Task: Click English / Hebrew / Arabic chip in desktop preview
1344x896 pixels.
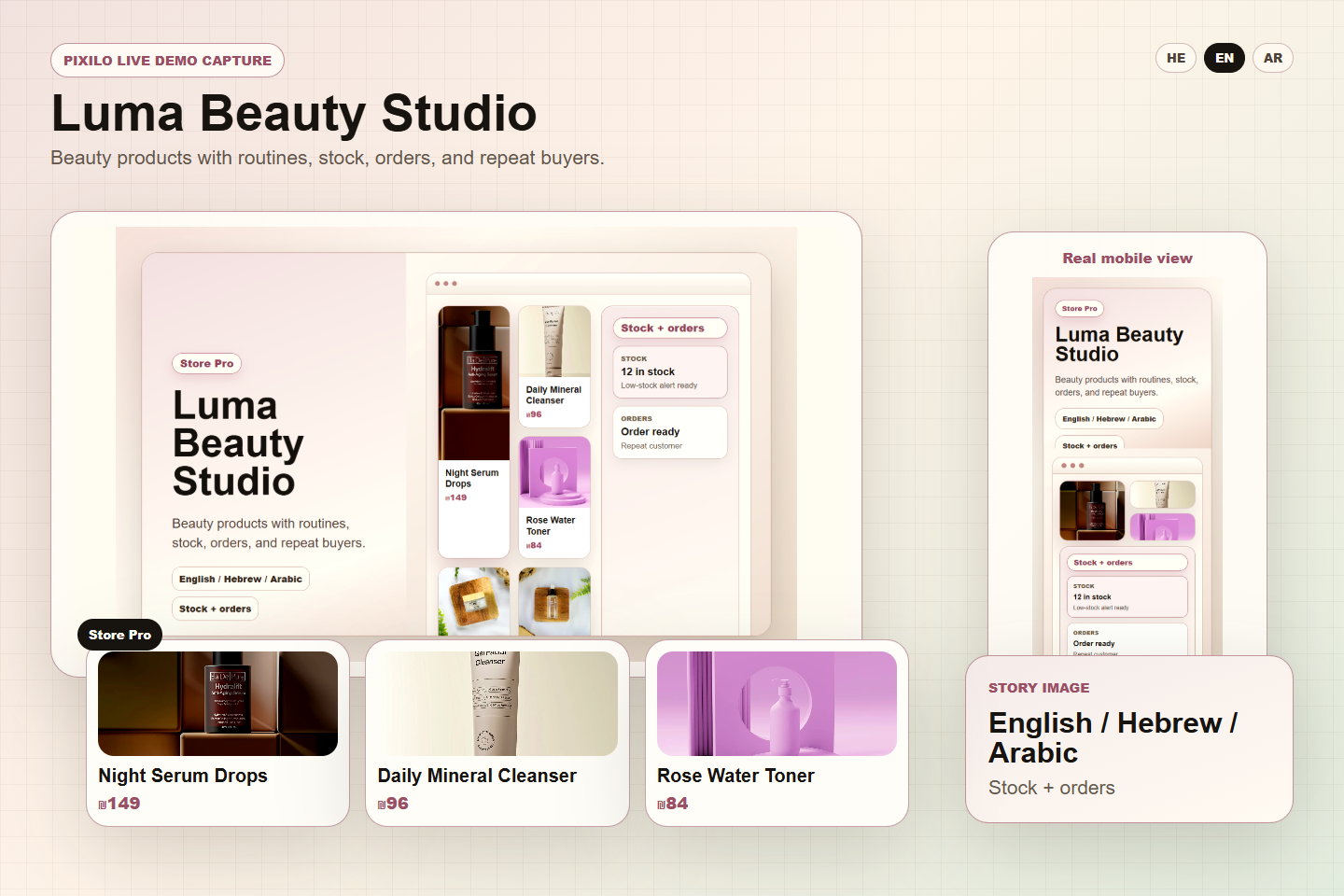Action: [241, 579]
